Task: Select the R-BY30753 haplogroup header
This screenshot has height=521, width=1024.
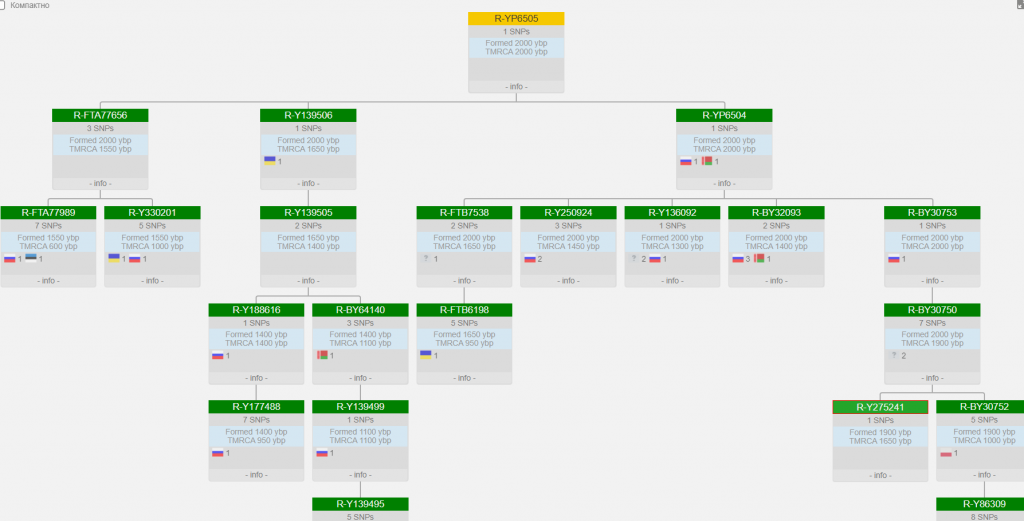Action: pyautogui.click(x=932, y=213)
